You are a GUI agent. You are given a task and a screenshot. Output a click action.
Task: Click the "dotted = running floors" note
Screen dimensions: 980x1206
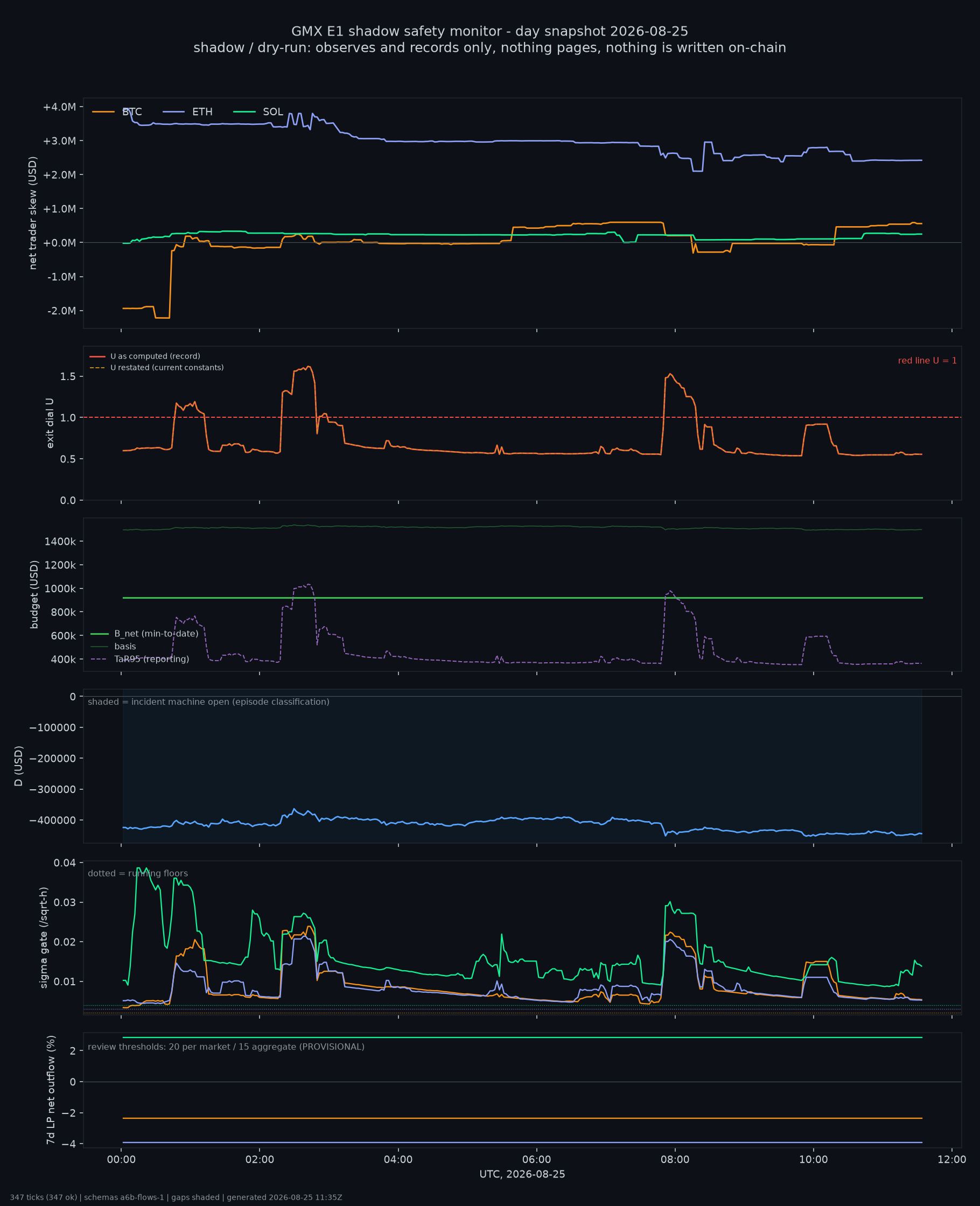coord(138,874)
